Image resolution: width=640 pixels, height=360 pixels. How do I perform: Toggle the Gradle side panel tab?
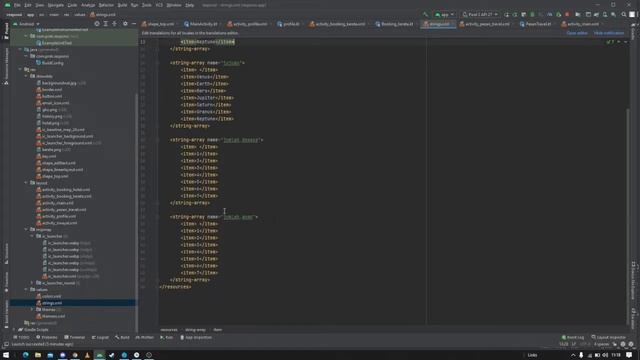pyautogui.click(x=633, y=31)
